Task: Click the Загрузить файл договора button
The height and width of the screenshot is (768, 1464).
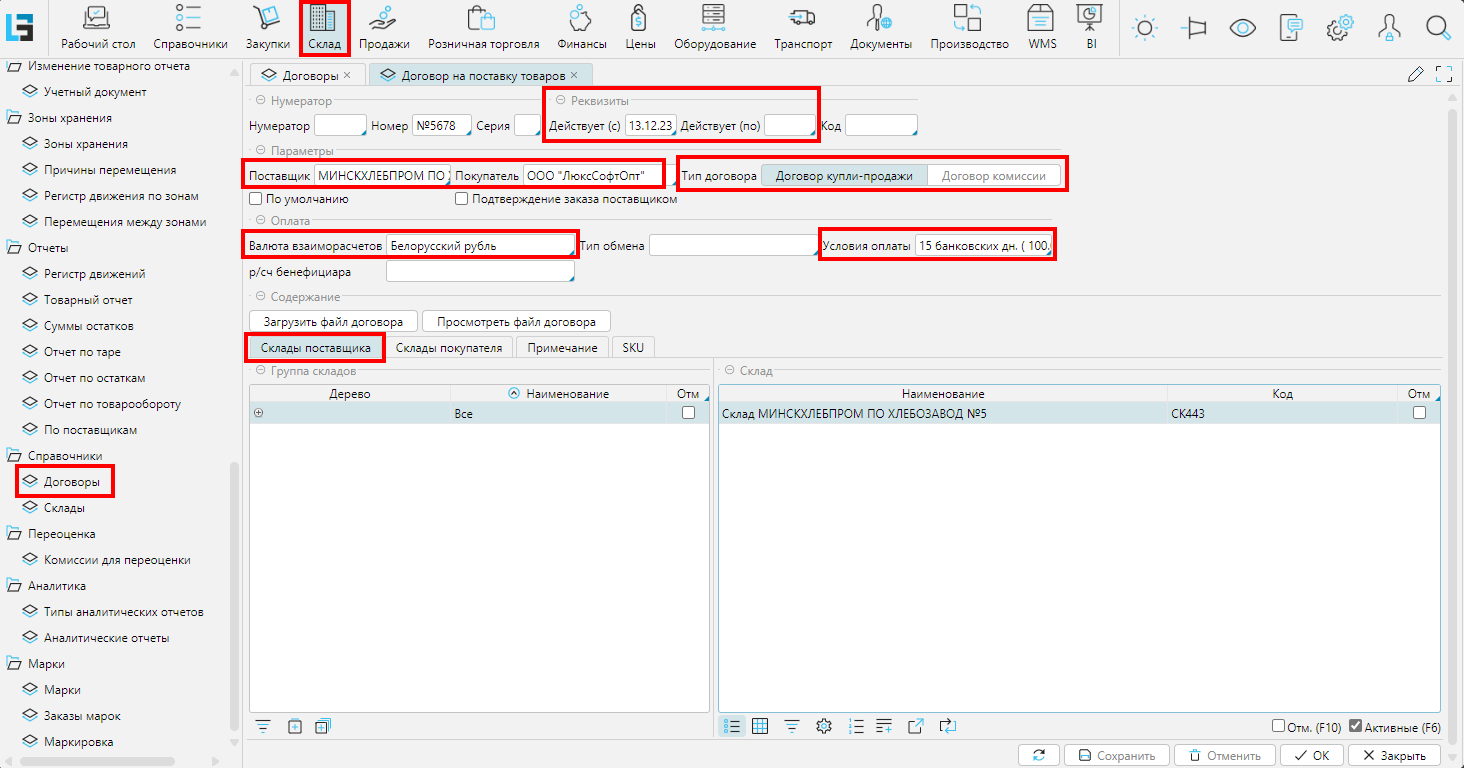Action: [333, 322]
